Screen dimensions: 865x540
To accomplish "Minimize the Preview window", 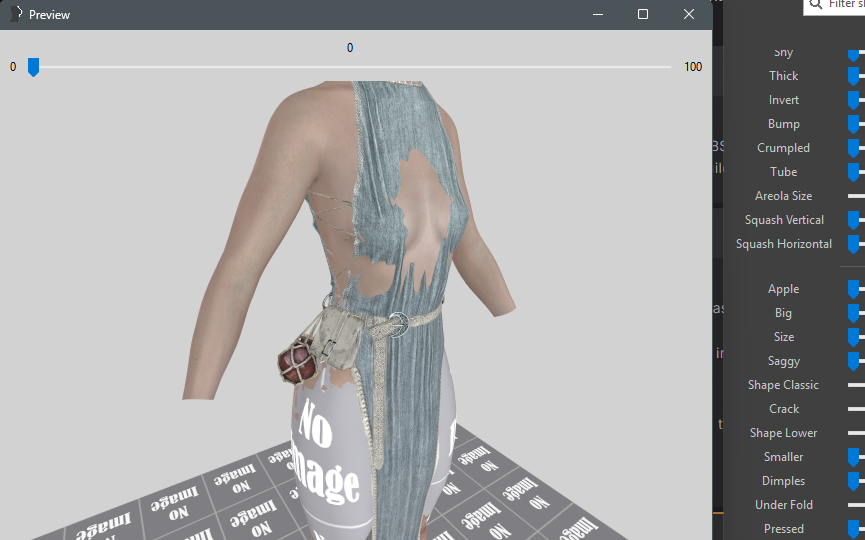I will [x=598, y=14].
